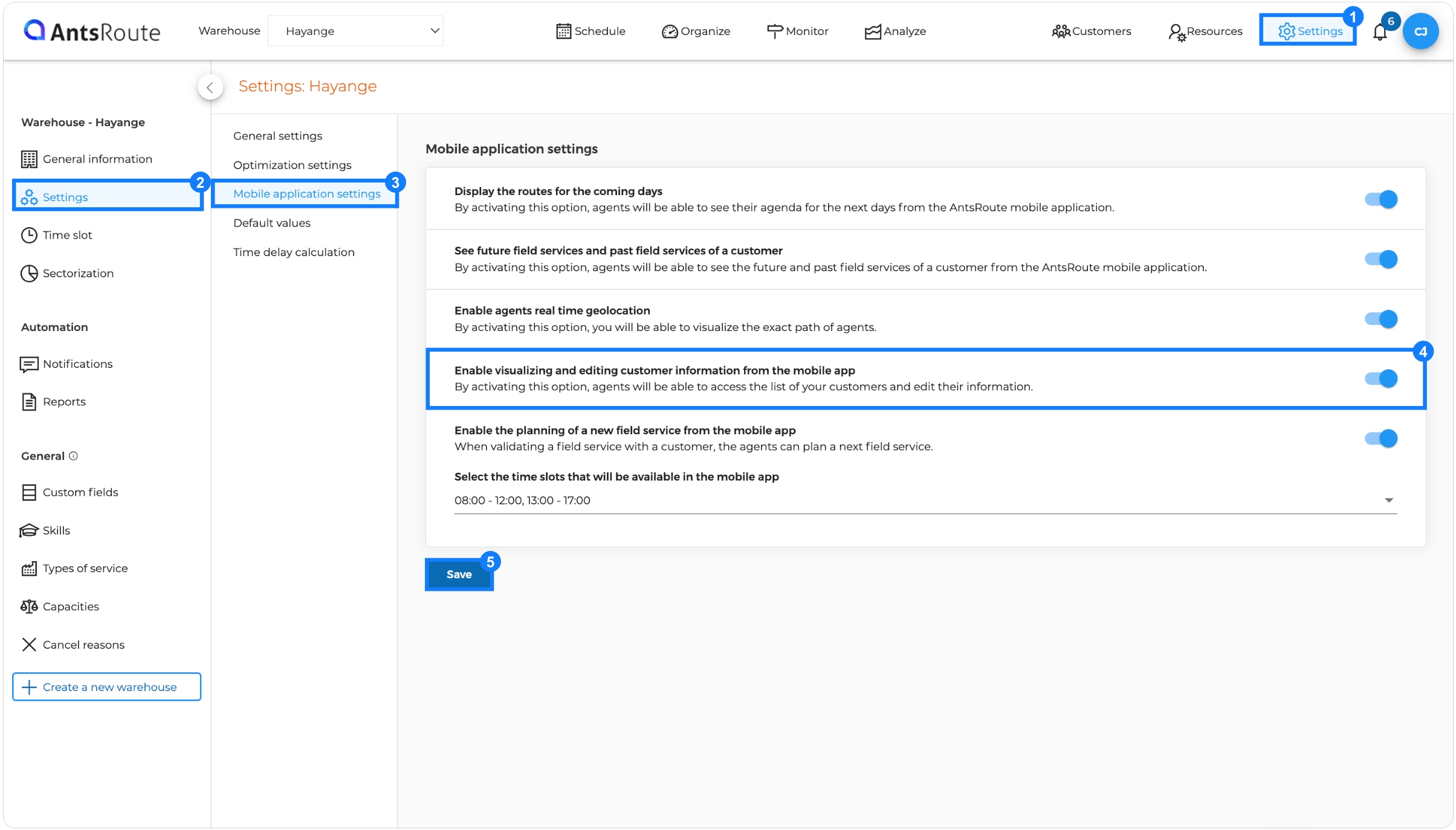Click the sidebar Settings cogs icon

[x=29, y=197]
